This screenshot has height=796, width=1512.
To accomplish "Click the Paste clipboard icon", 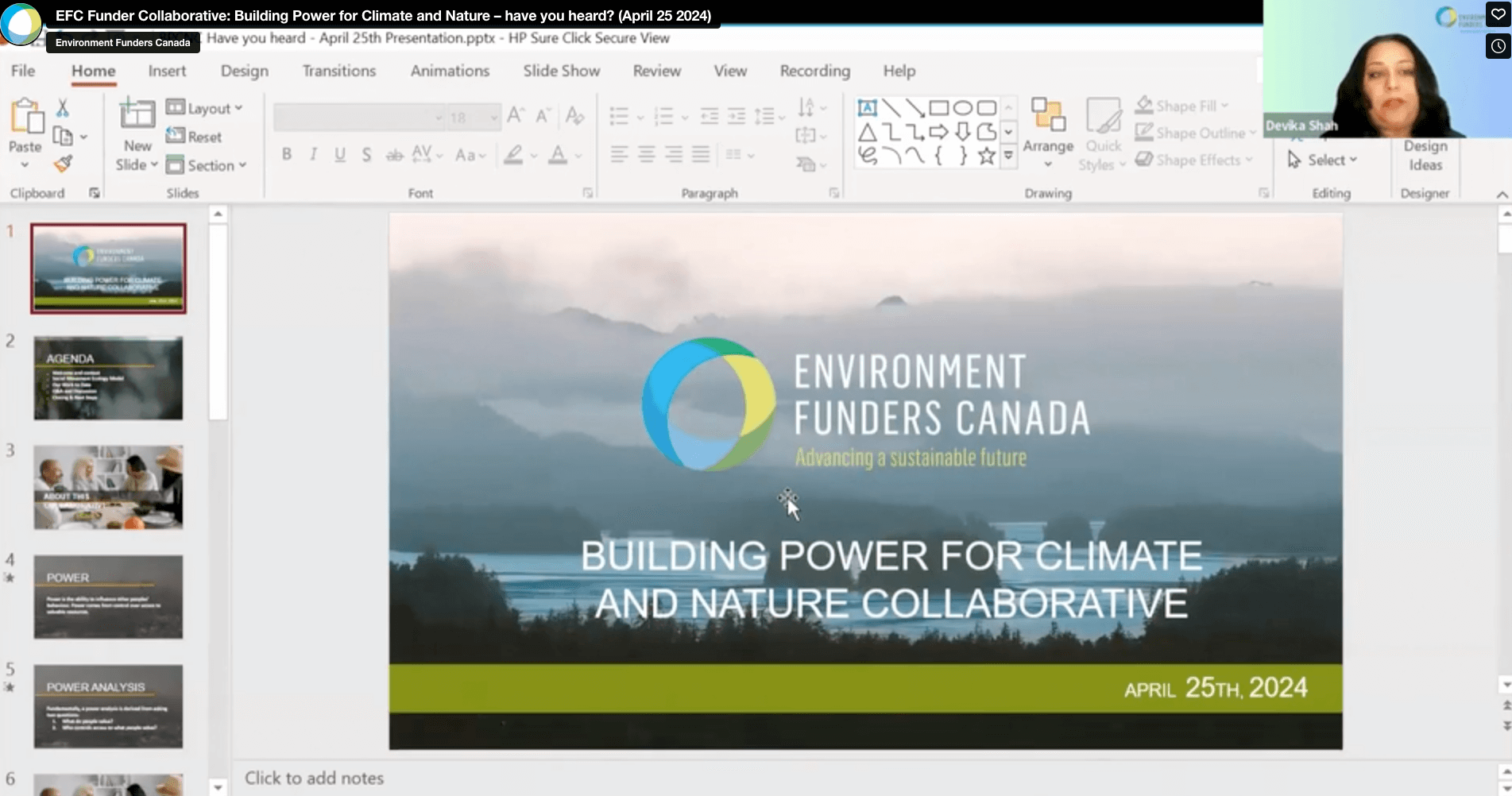I will pos(25,118).
